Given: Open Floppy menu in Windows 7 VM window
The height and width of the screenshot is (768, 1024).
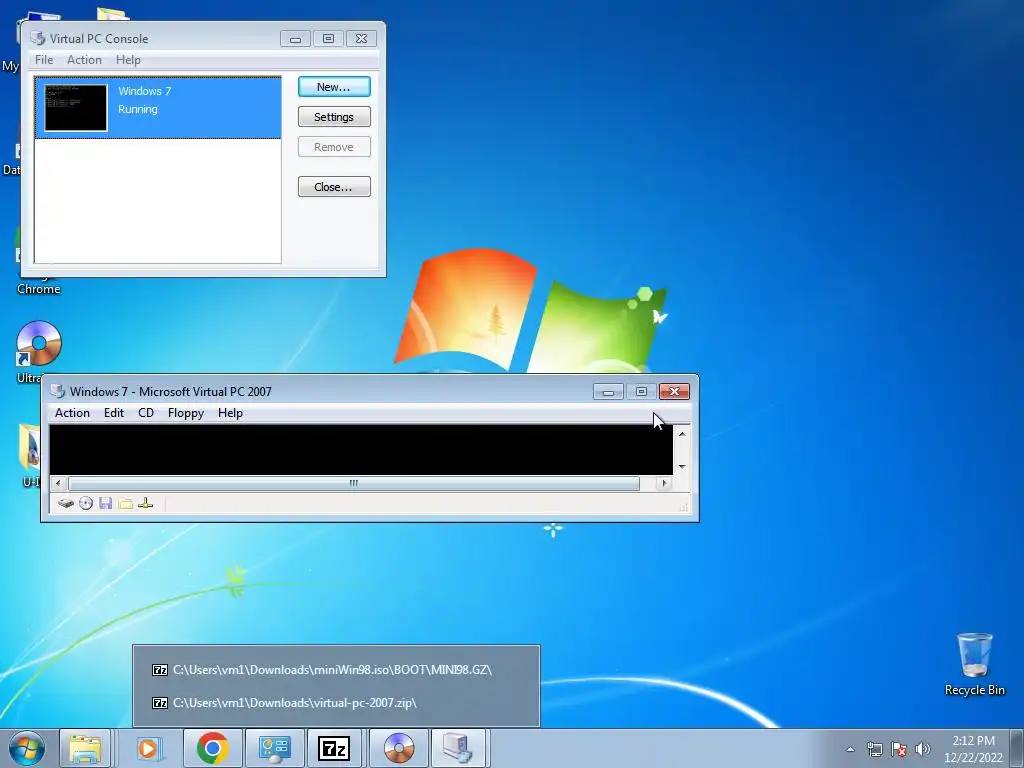Looking at the screenshot, I should click(186, 413).
